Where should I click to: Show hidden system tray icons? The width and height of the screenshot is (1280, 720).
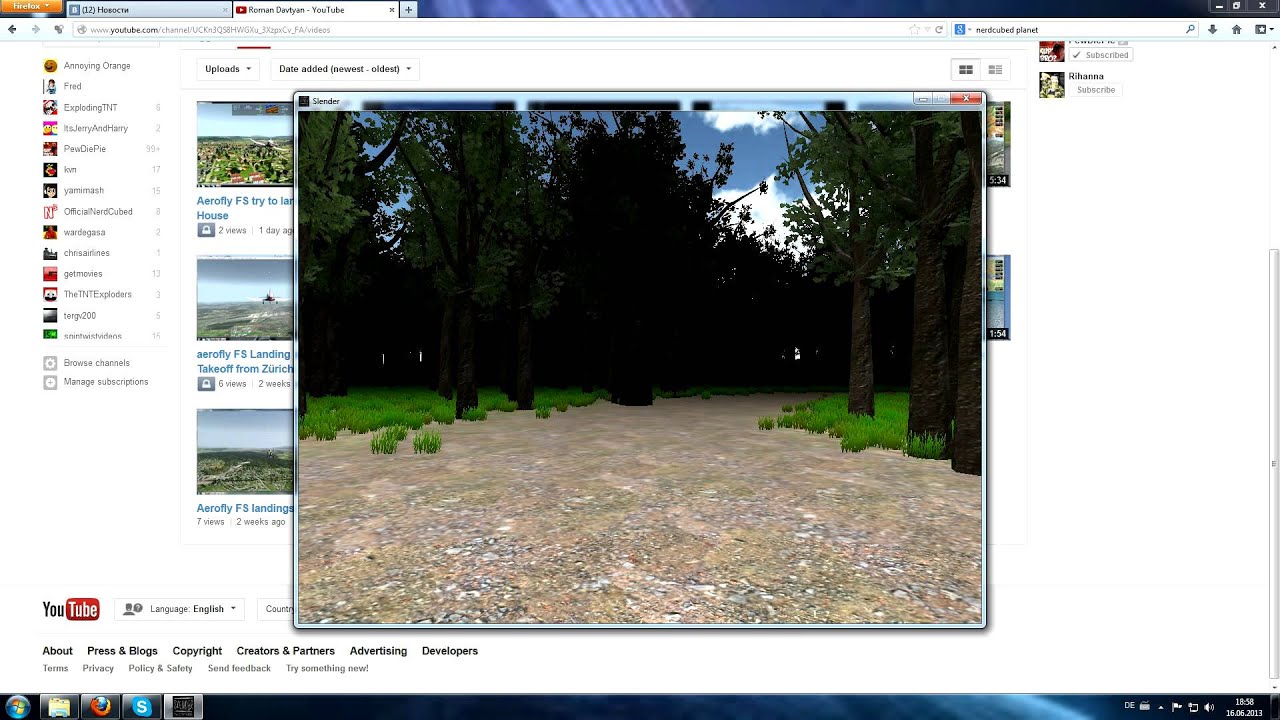[1162, 707]
